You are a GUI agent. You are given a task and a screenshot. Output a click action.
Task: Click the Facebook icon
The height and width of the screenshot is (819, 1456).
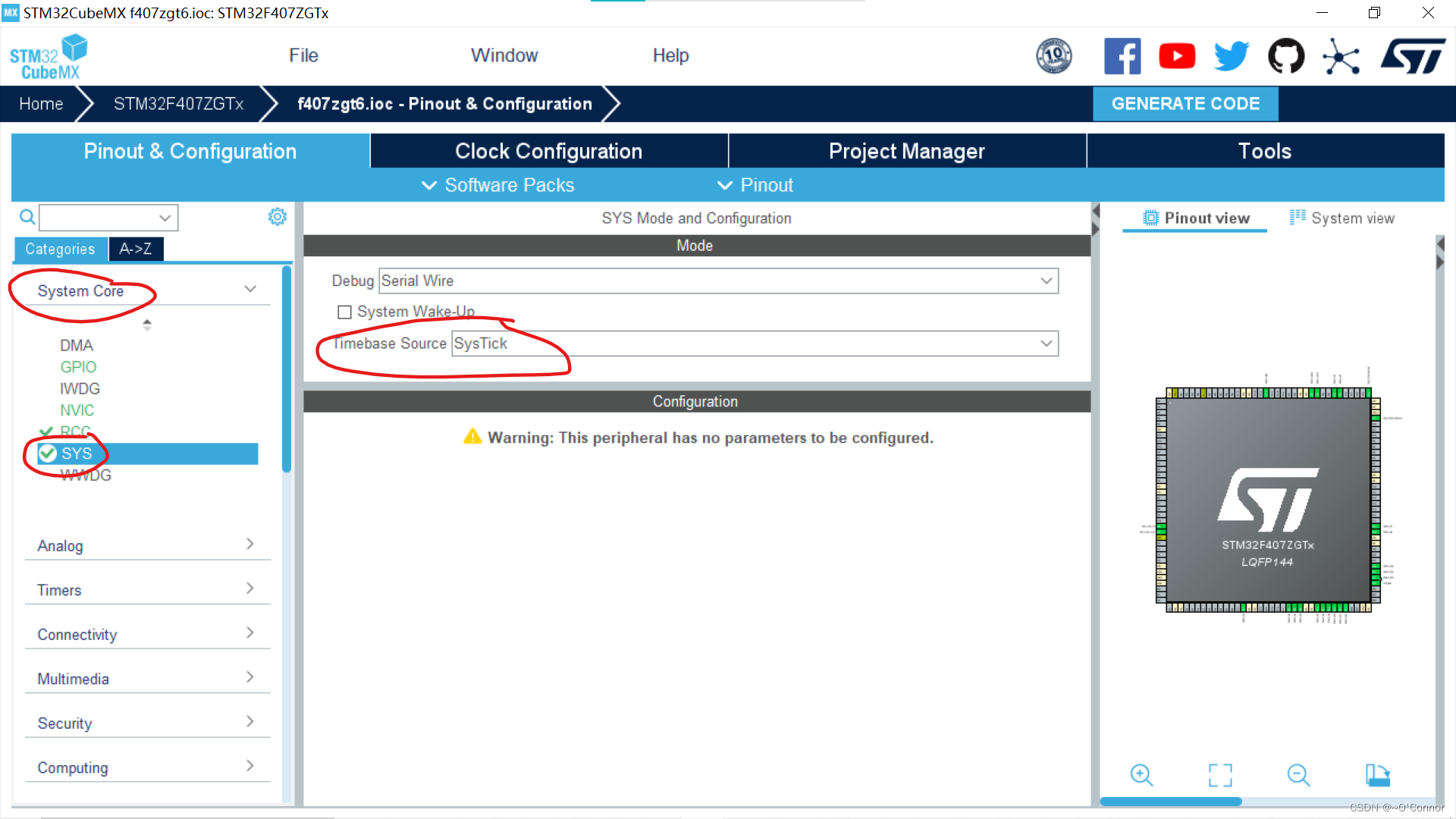coord(1122,56)
